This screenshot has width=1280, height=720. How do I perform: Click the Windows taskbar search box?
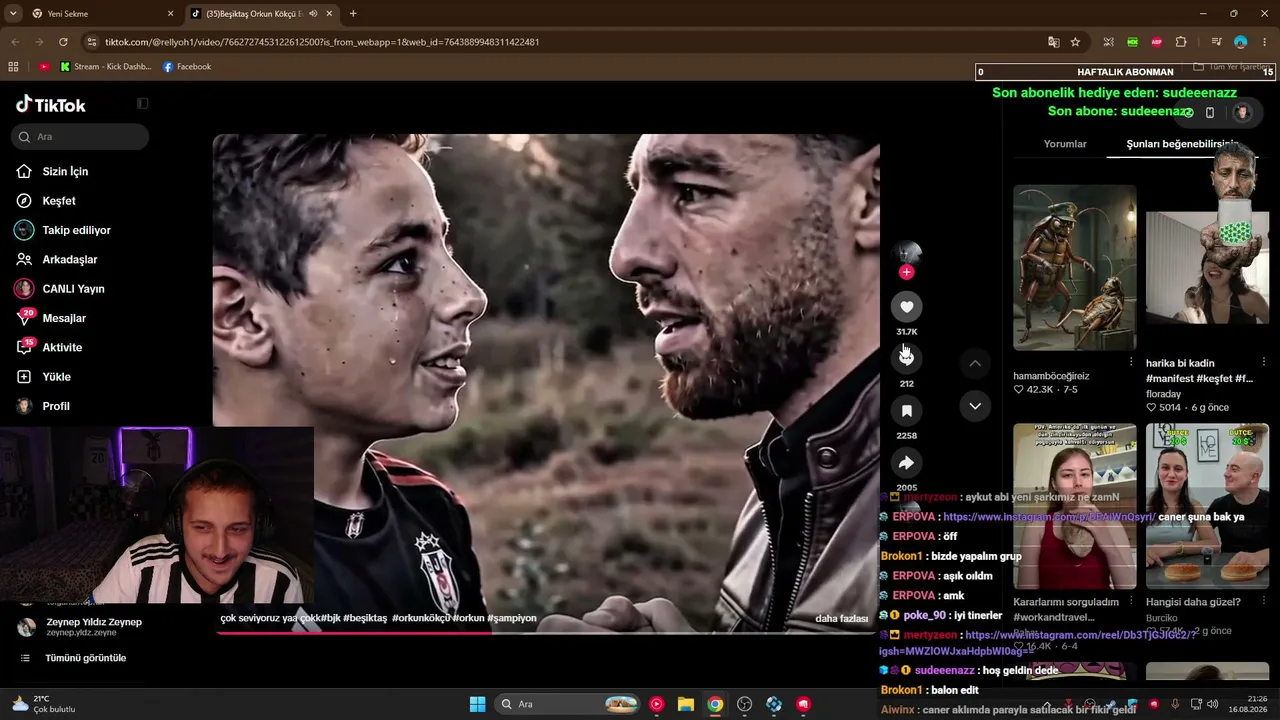[x=568, y=704]
